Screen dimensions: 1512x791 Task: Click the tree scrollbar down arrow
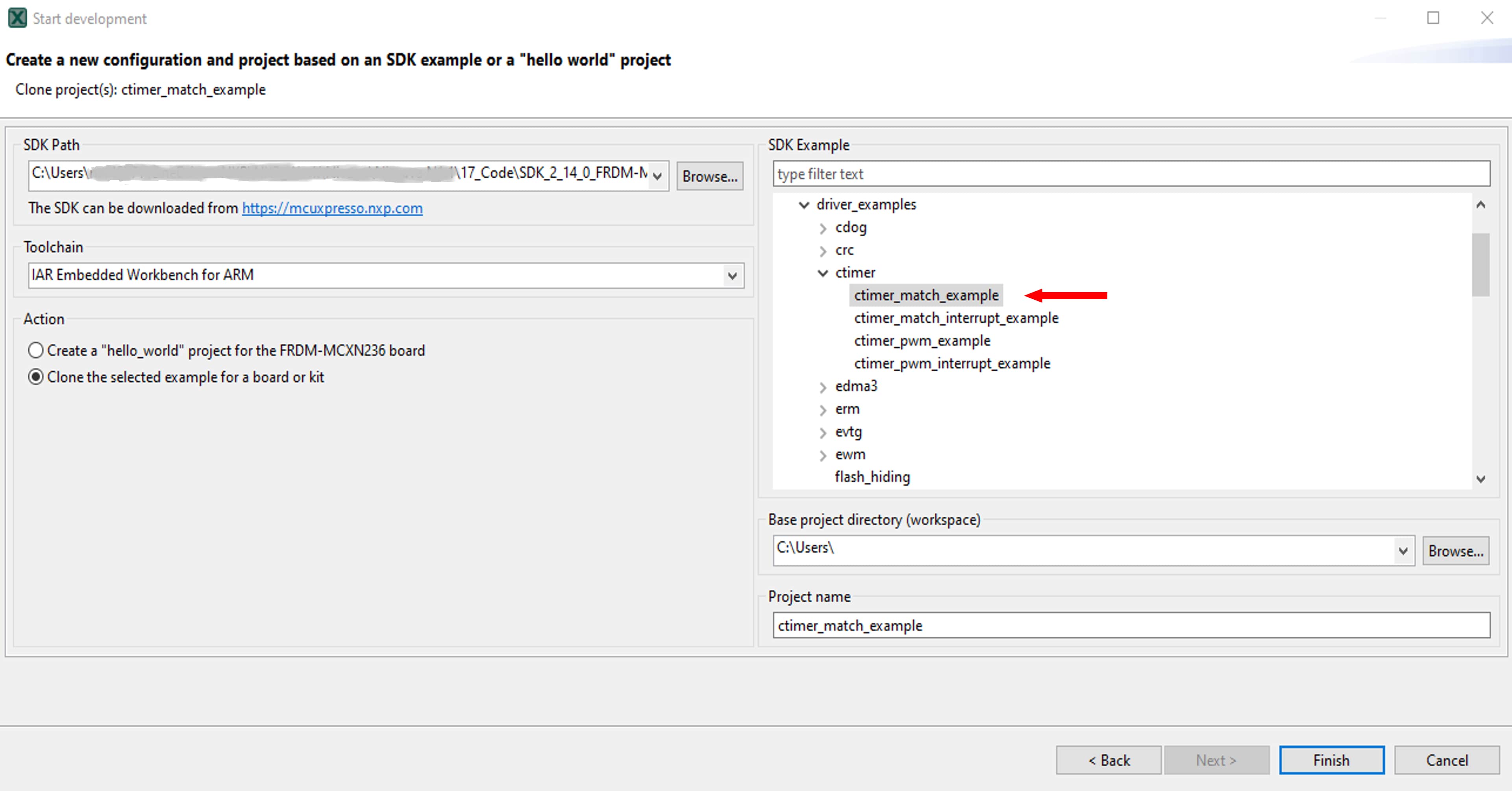tap(1480, 479)
